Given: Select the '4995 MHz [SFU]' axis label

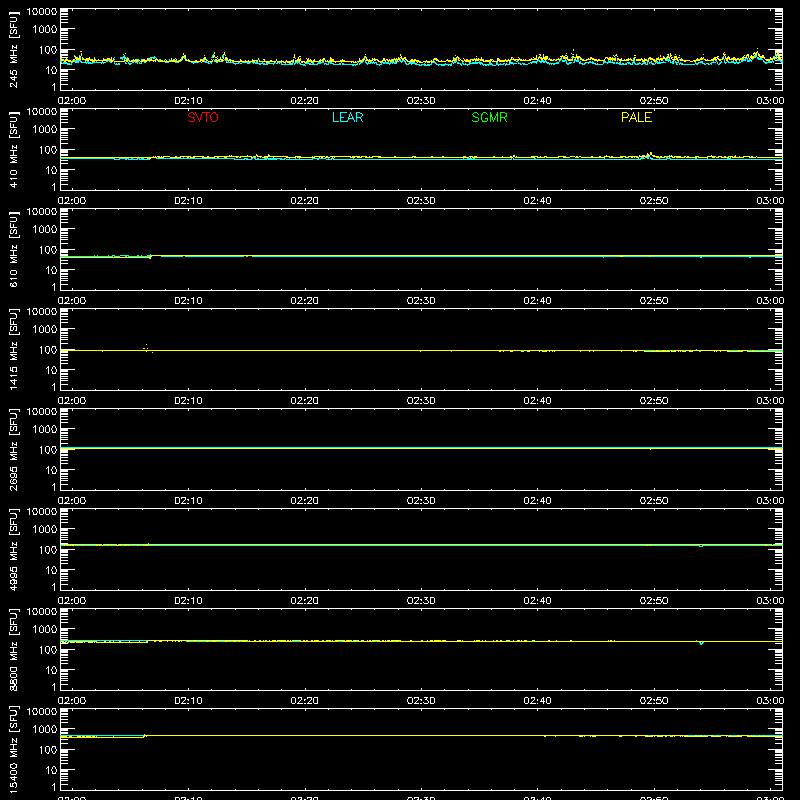Looking at the screenshot, I should (13, 550).
